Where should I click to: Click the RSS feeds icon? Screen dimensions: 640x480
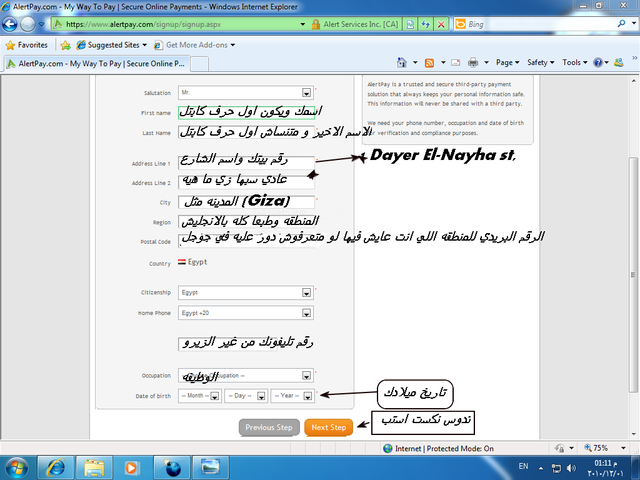429,62
